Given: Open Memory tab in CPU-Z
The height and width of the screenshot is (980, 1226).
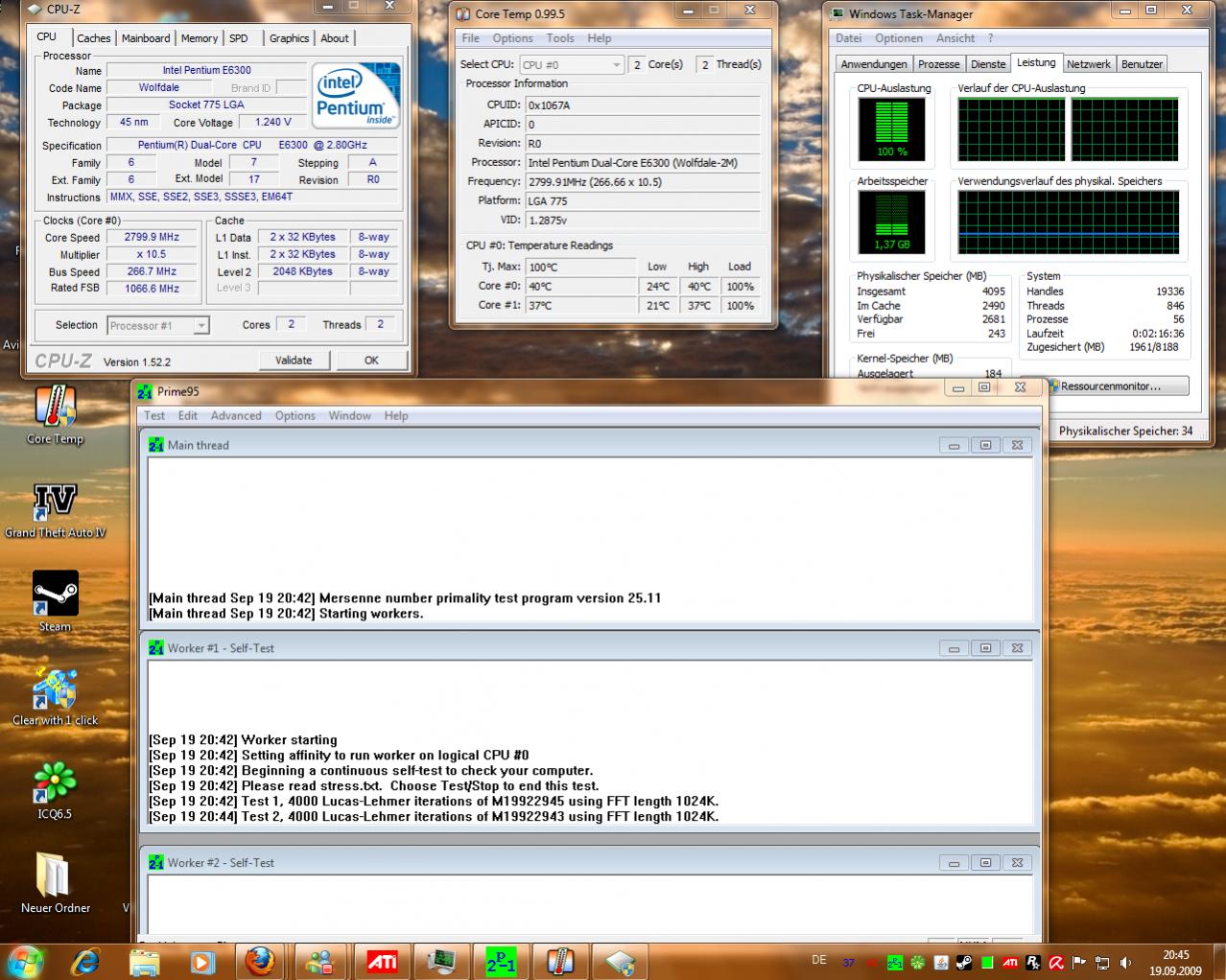Looking at the screenshot, I should 200,38.
